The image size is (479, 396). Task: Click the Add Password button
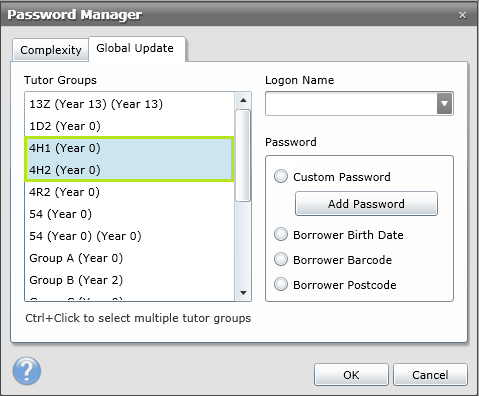[366, 204]
